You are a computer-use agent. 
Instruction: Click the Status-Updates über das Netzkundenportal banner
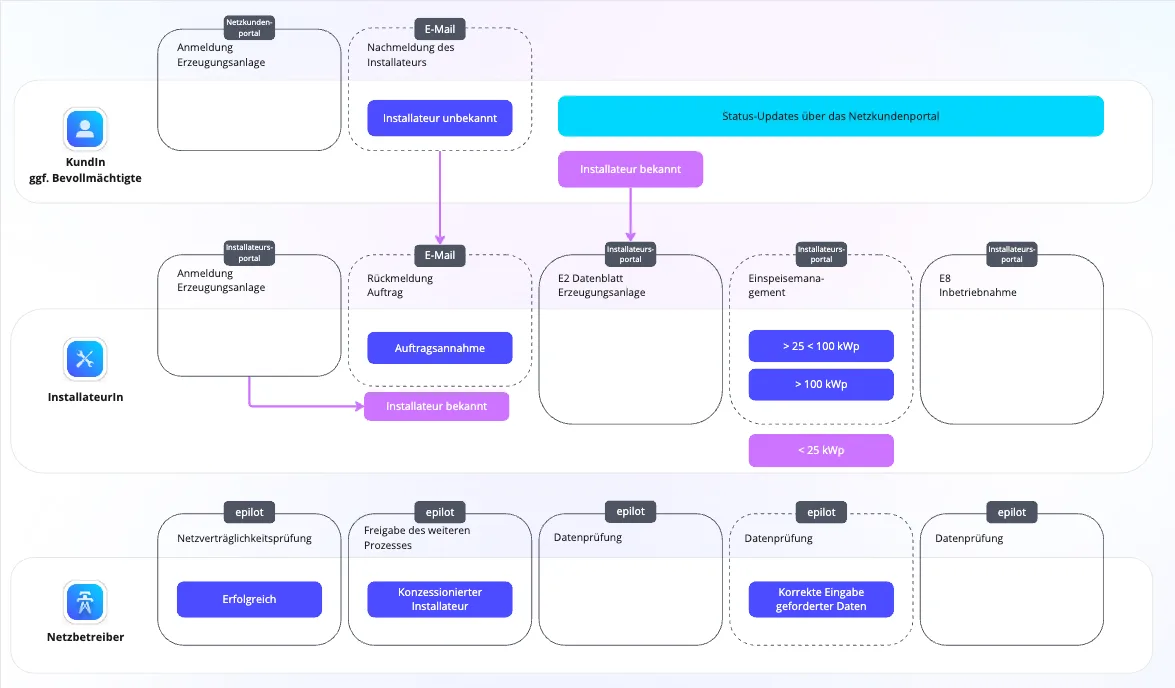(830, 116)
